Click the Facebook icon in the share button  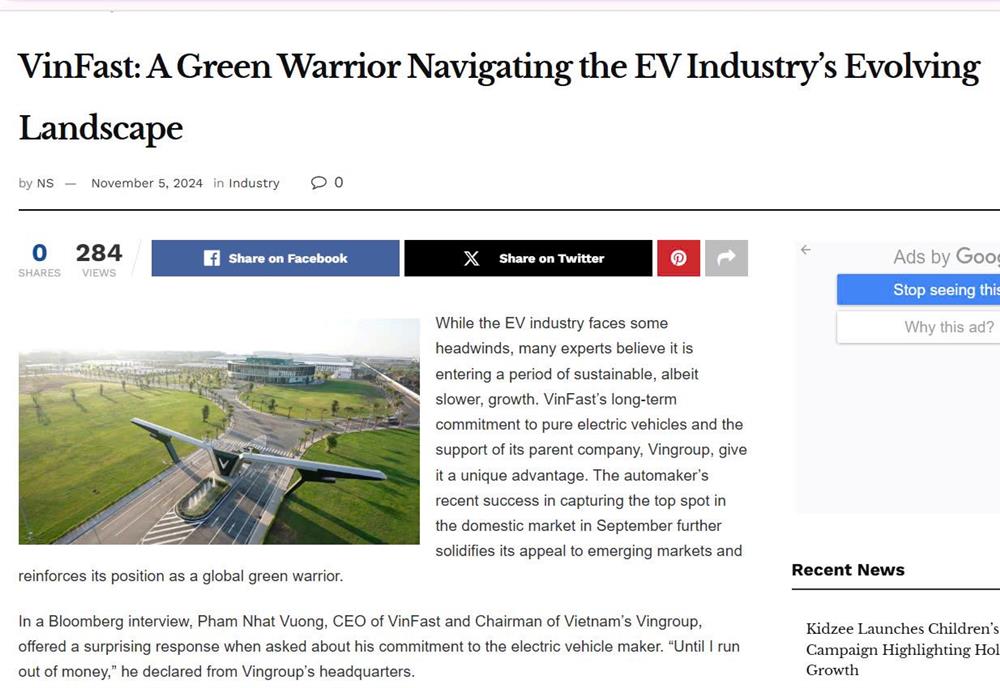coord(212,258)
